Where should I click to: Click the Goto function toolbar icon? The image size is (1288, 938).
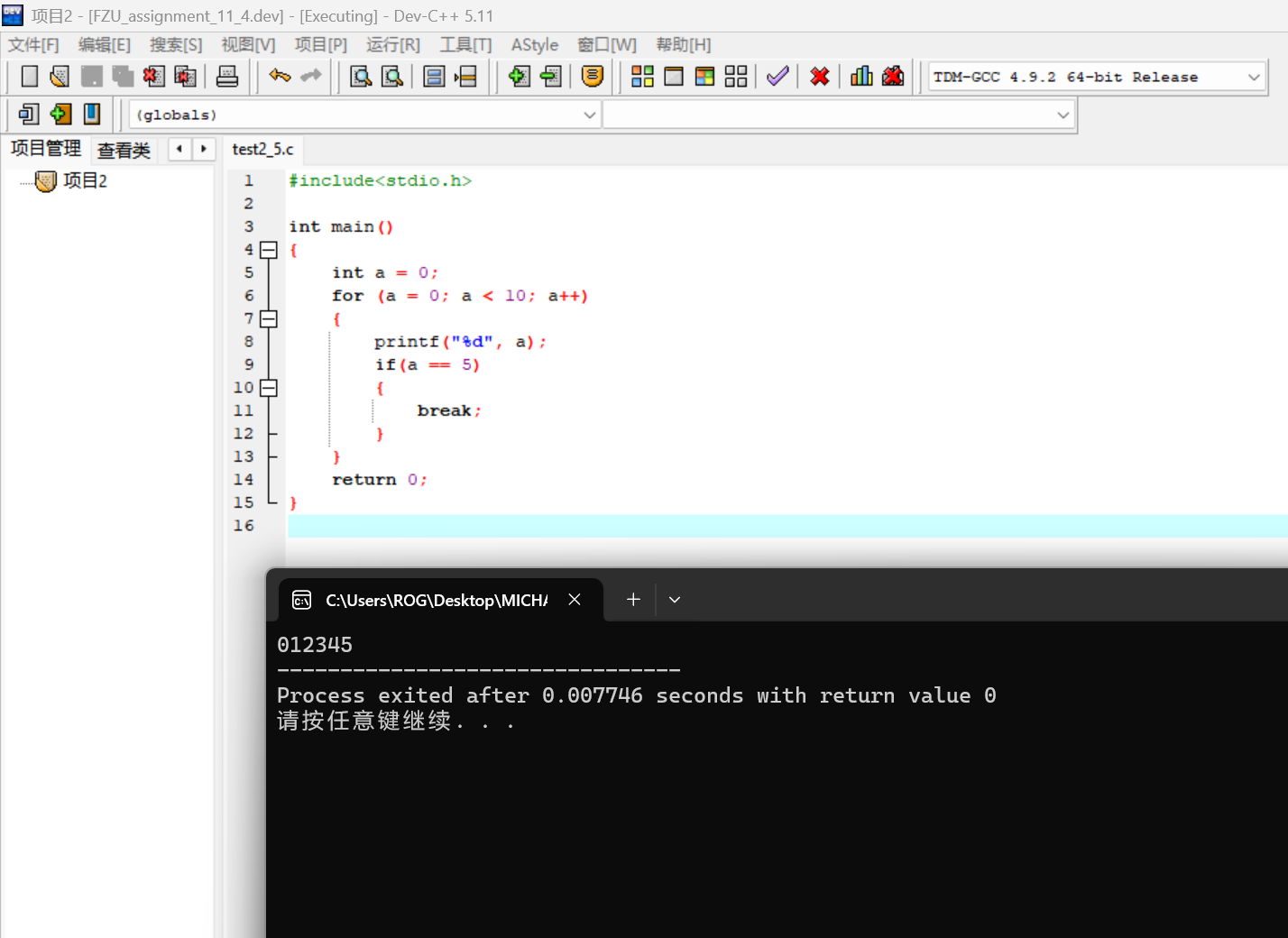[434, 77]
